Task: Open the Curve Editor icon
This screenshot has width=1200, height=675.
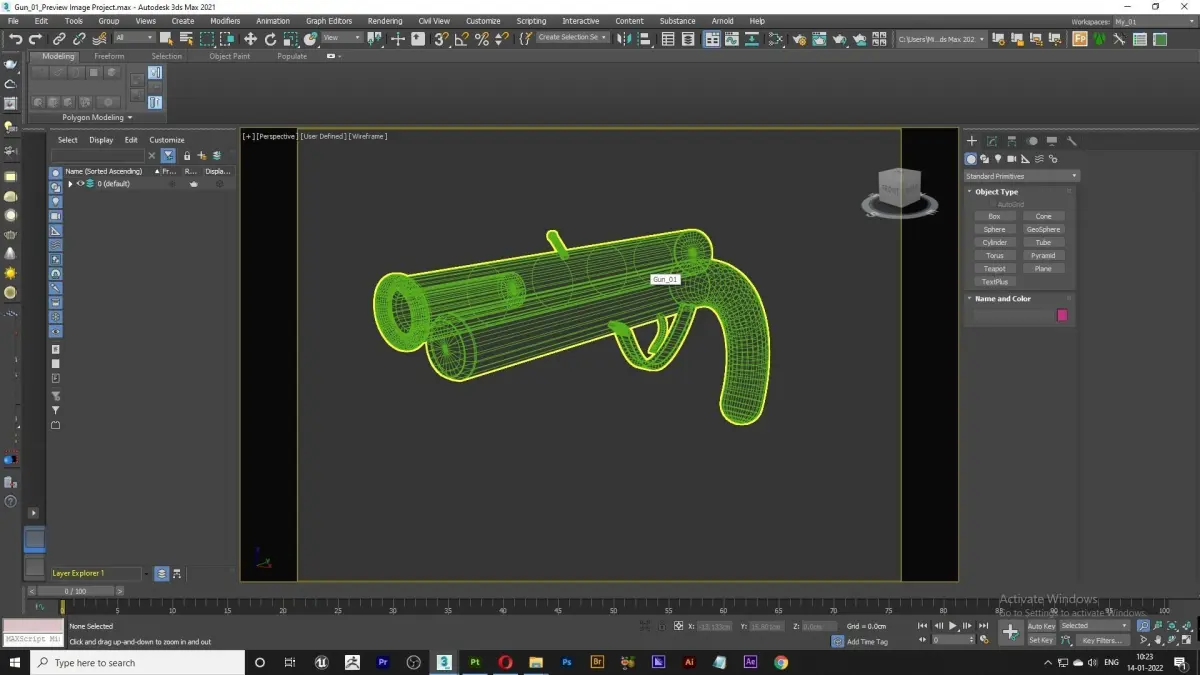Action: [x=734, y=39]
